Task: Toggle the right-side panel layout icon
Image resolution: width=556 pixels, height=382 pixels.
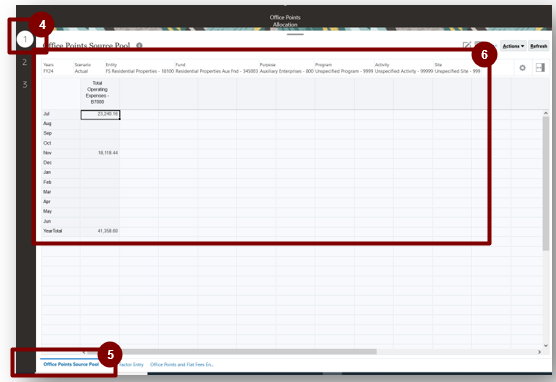Action: tap(540, 67)
